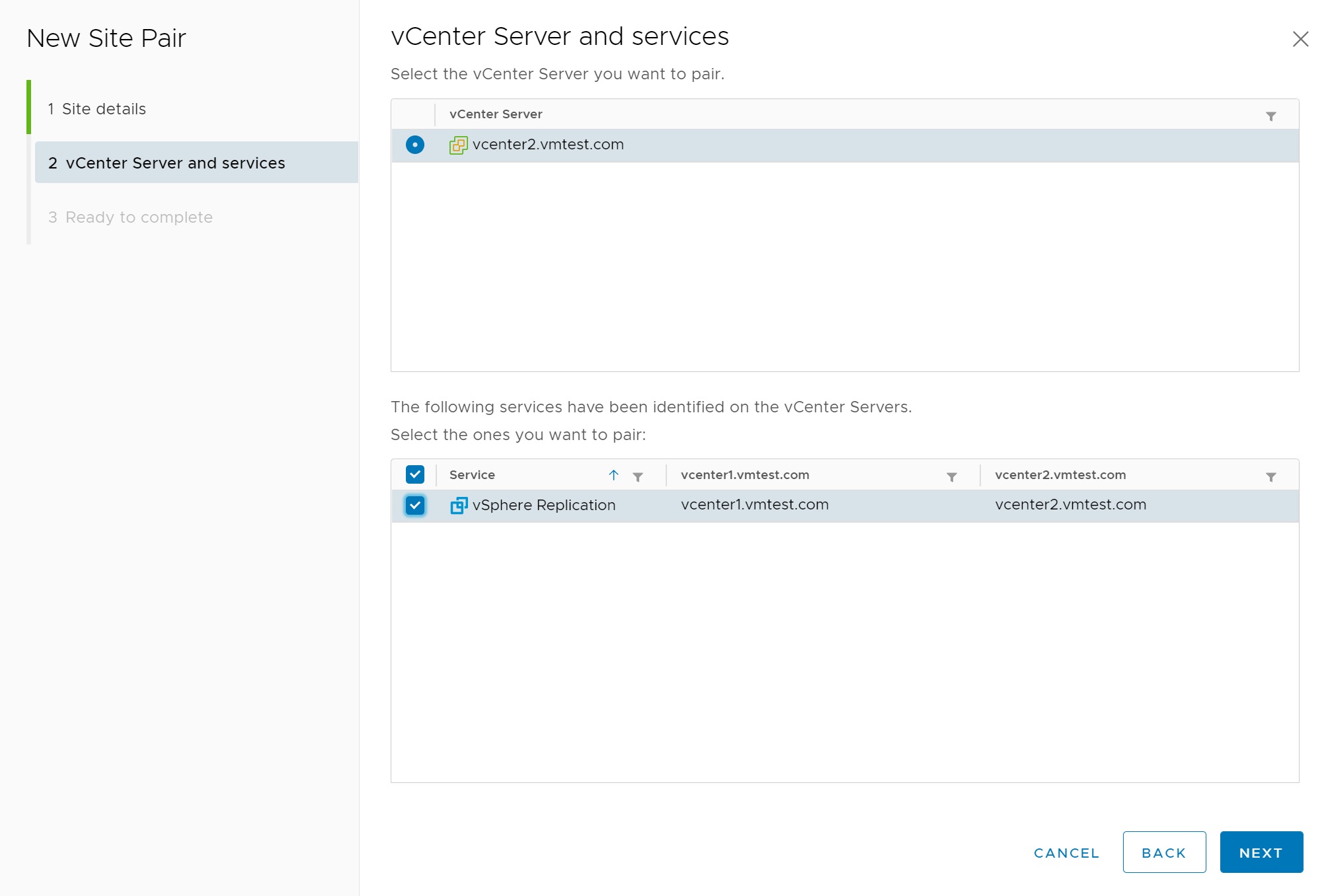Select step 2 vCenter Server and services
Screen dimensions: 1326x896
pyautogui.click(x=175, y=163)
